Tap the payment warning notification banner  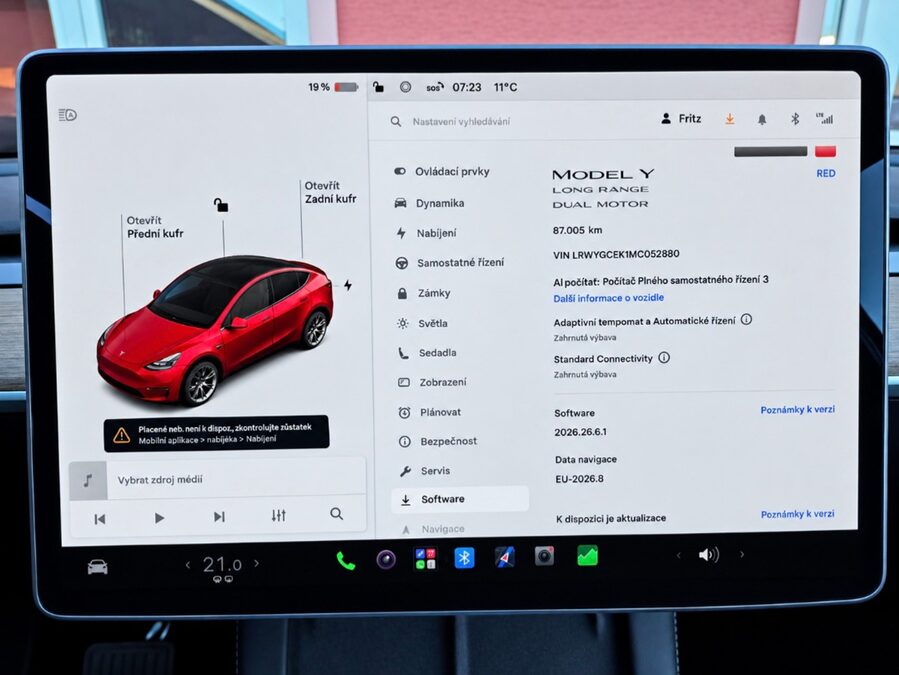click(x=217, y=434)
